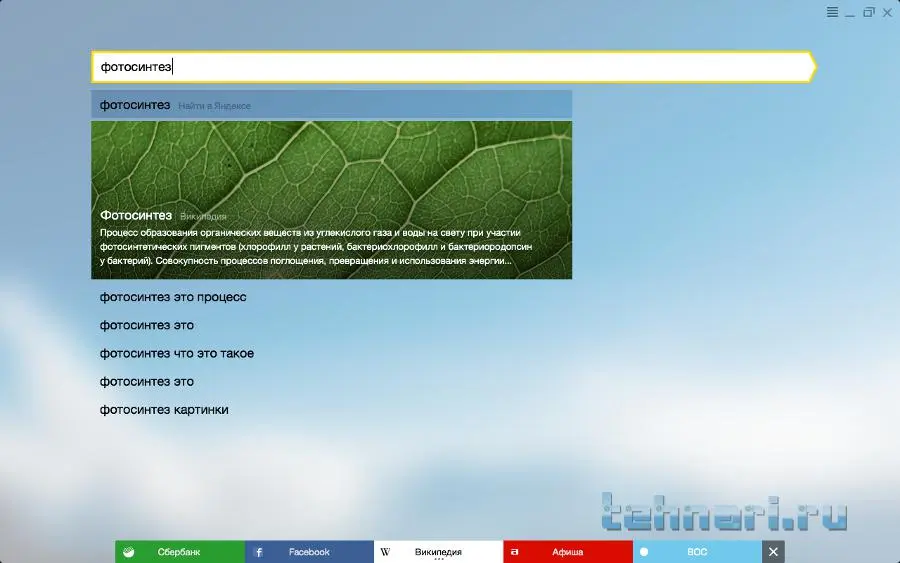Open the Фотосинтез Wikipedia leaf card
The width and height of the screenshot is (900, 563).
coord(331,200)
